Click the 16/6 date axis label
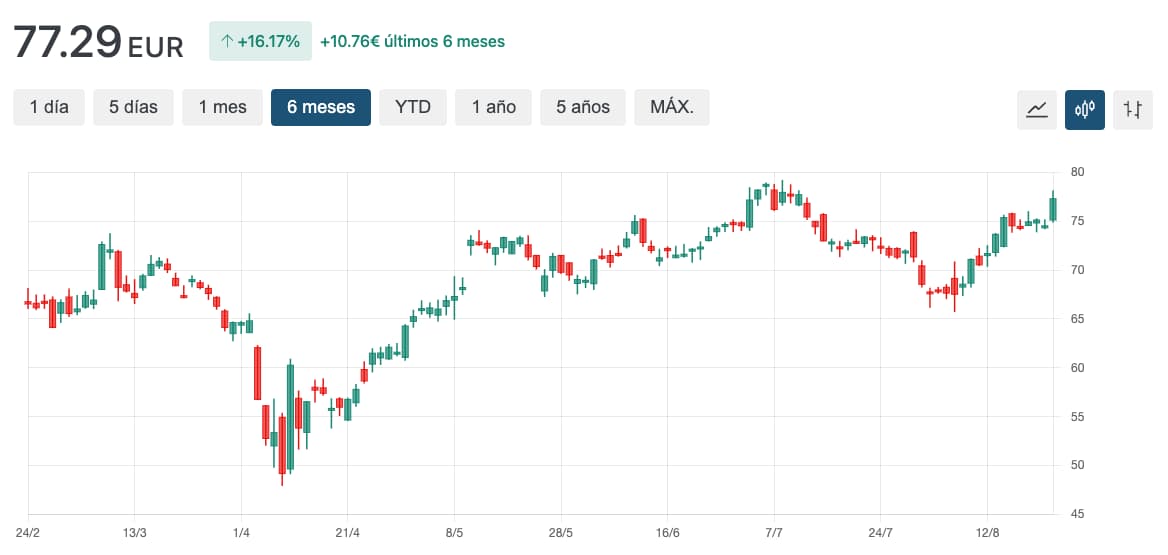Screen dimensions: 1168x555 (x=667, y=533)
